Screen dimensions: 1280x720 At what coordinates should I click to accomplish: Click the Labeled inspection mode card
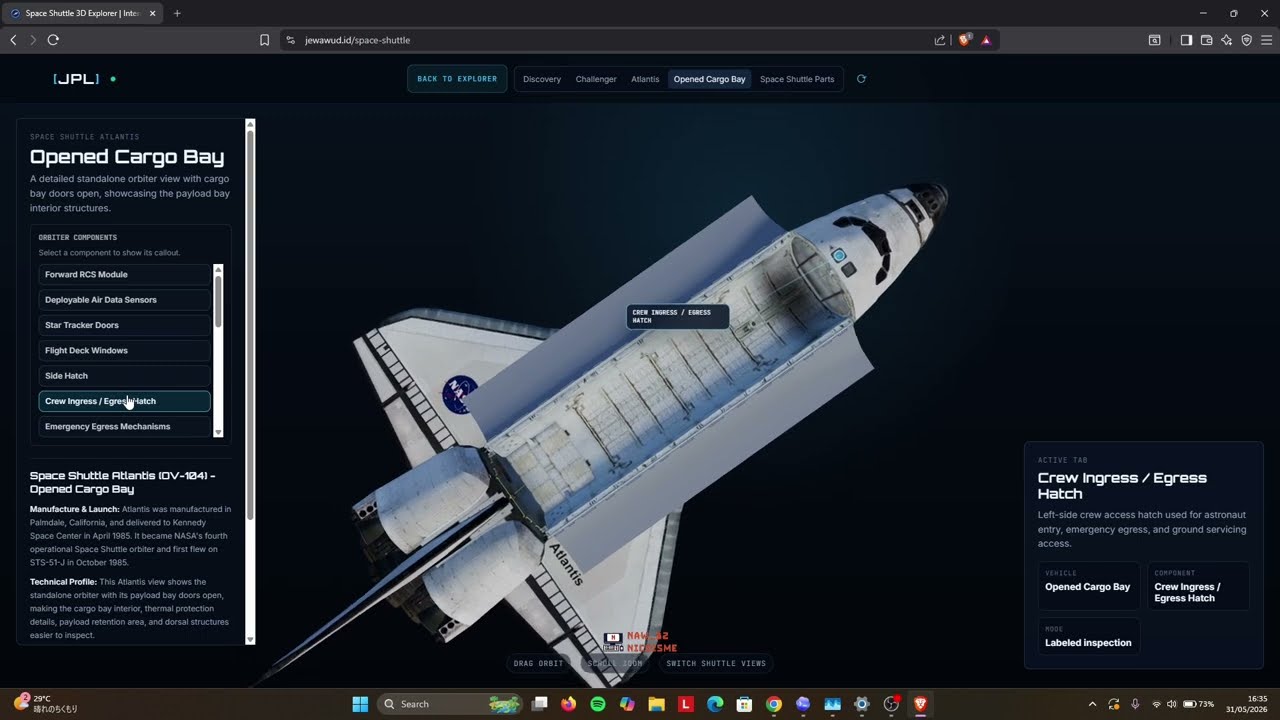pyautogui.click(x=1088, y=637)
